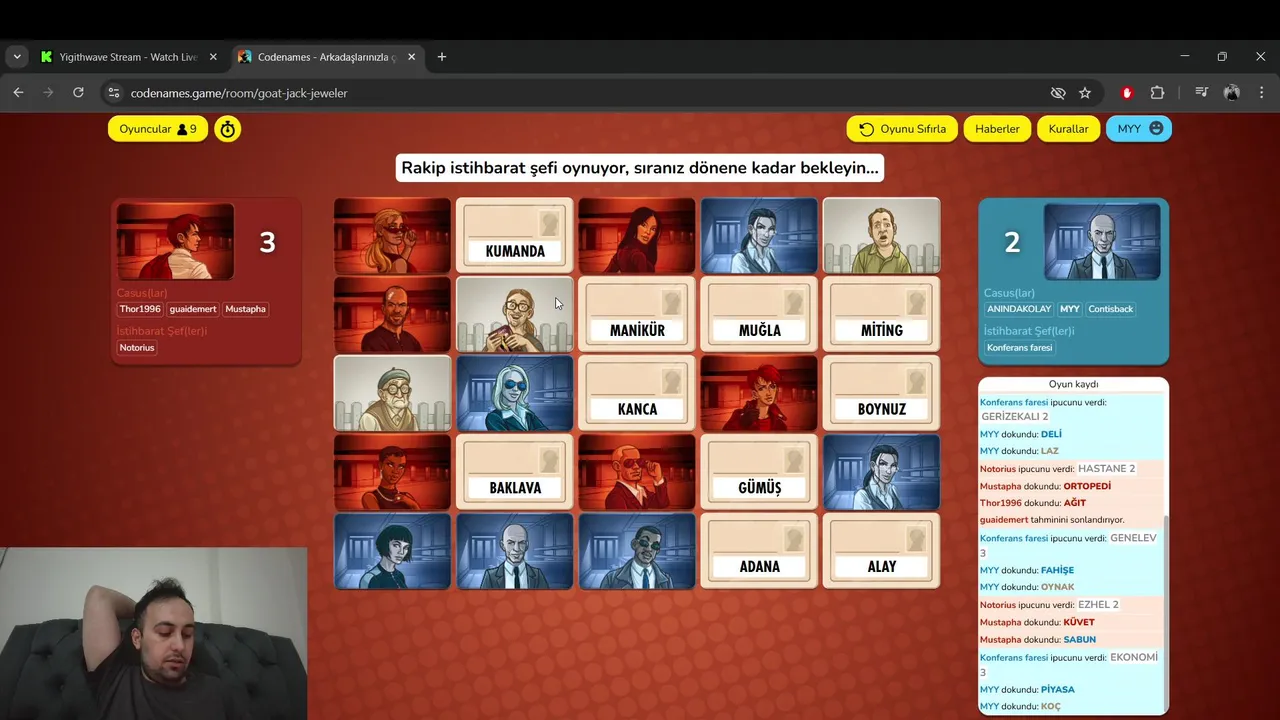Screen dimensions: 1280x720
Task: Click red operative tag Mustapha
Action: pos(245,309)
